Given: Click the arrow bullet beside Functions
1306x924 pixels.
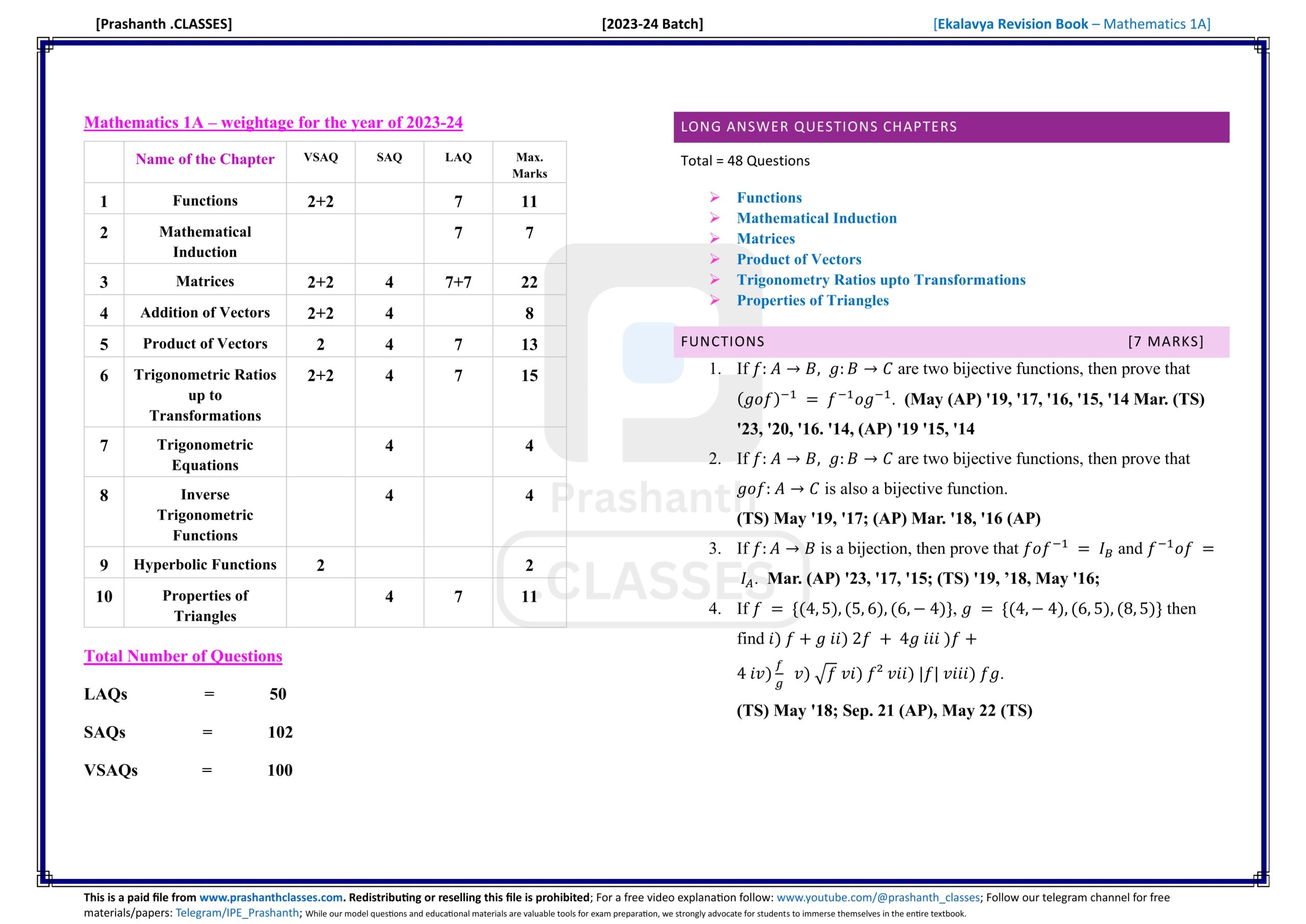Looking at the screenshot, I should pyautogui.click(x=715, y=197).
